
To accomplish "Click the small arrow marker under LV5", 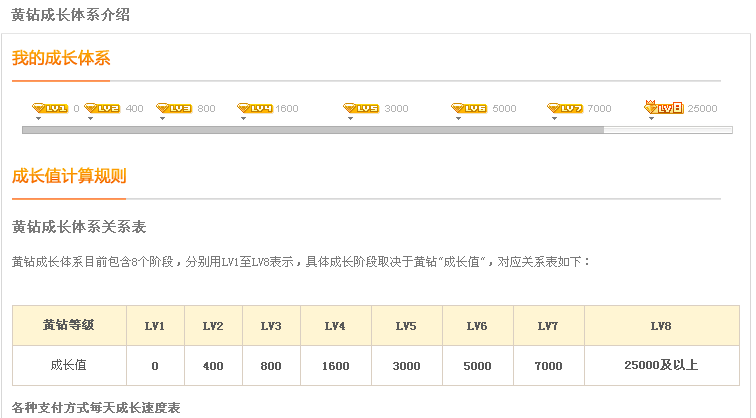I will pyautogui.click(x=350, y=119).
